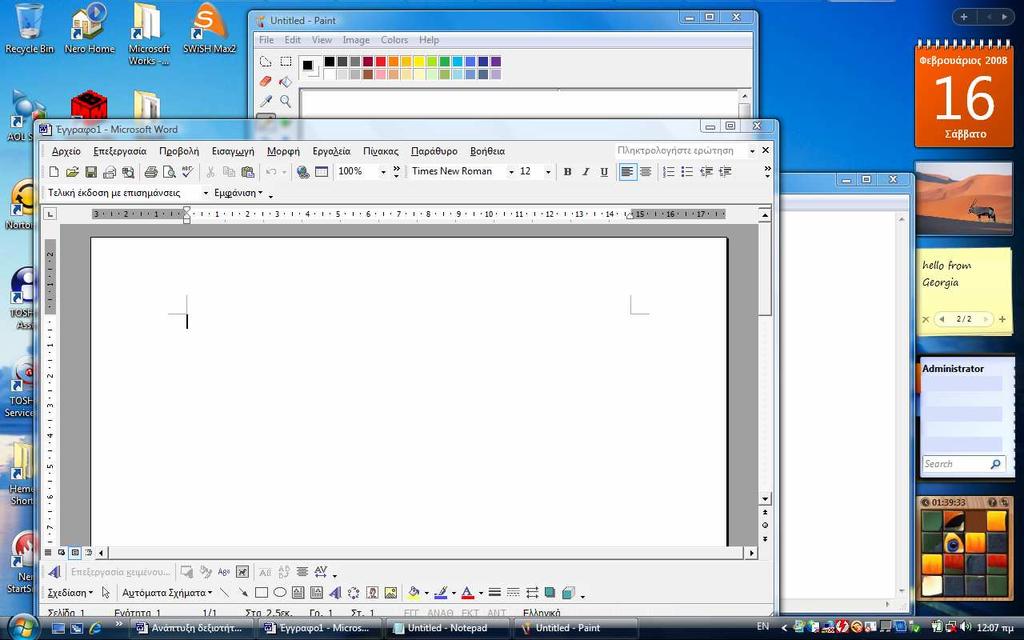1024x640 pixels.
Task: Click the Windows Start orb
Action: pyautogui.click(x=23, y=627)
